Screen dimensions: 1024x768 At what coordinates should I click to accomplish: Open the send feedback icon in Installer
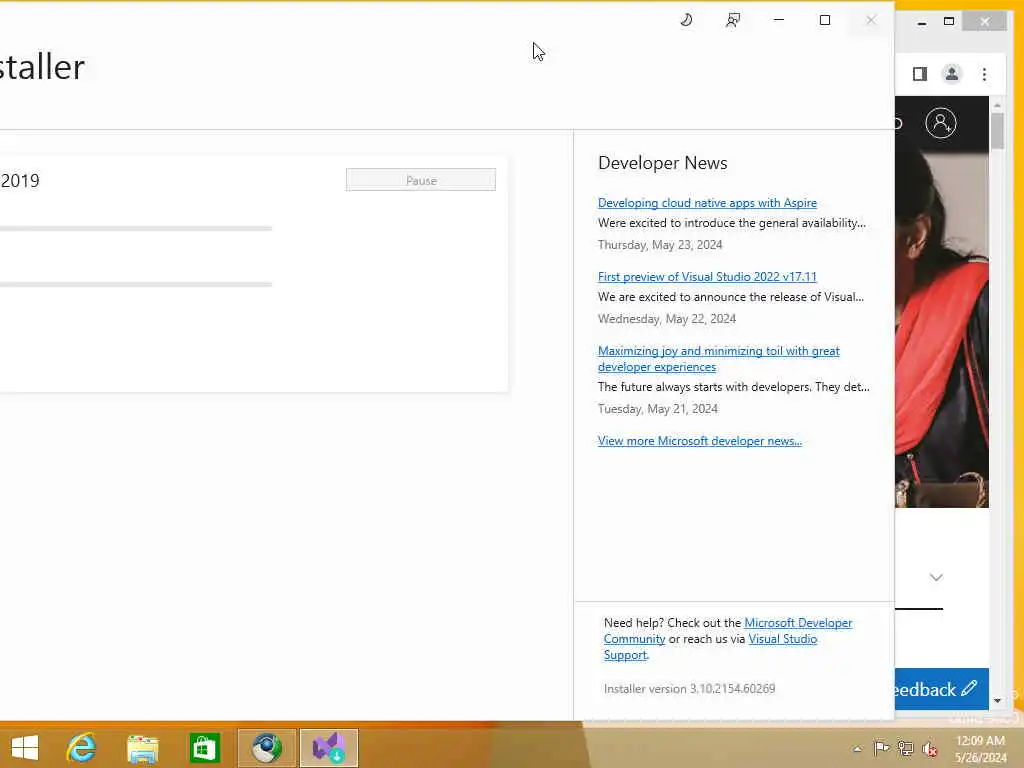click(x=733, y=20)
